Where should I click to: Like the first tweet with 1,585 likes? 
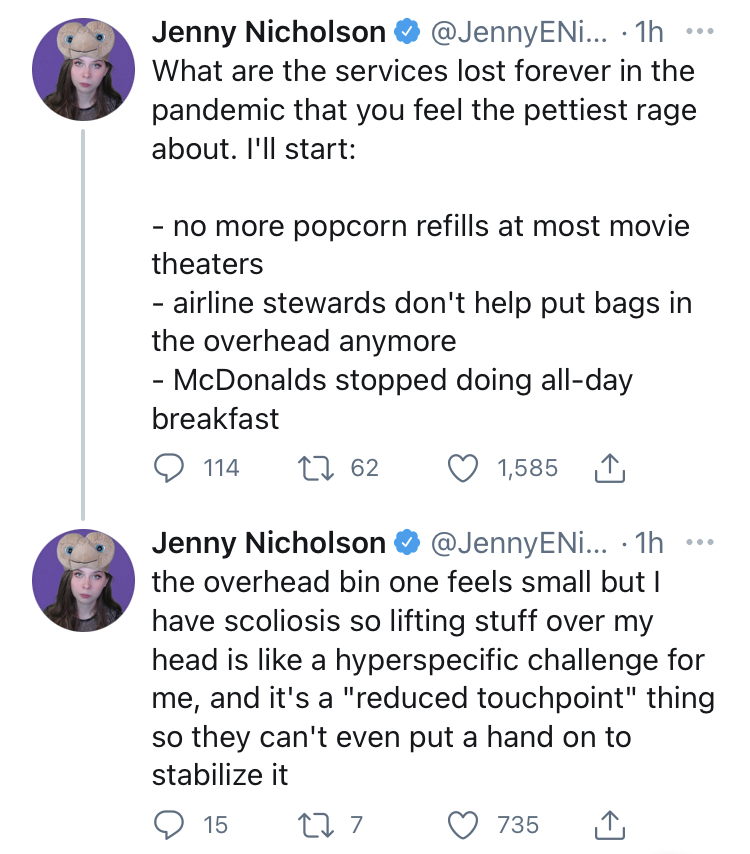pyautogui.click(x=463, y=468)
